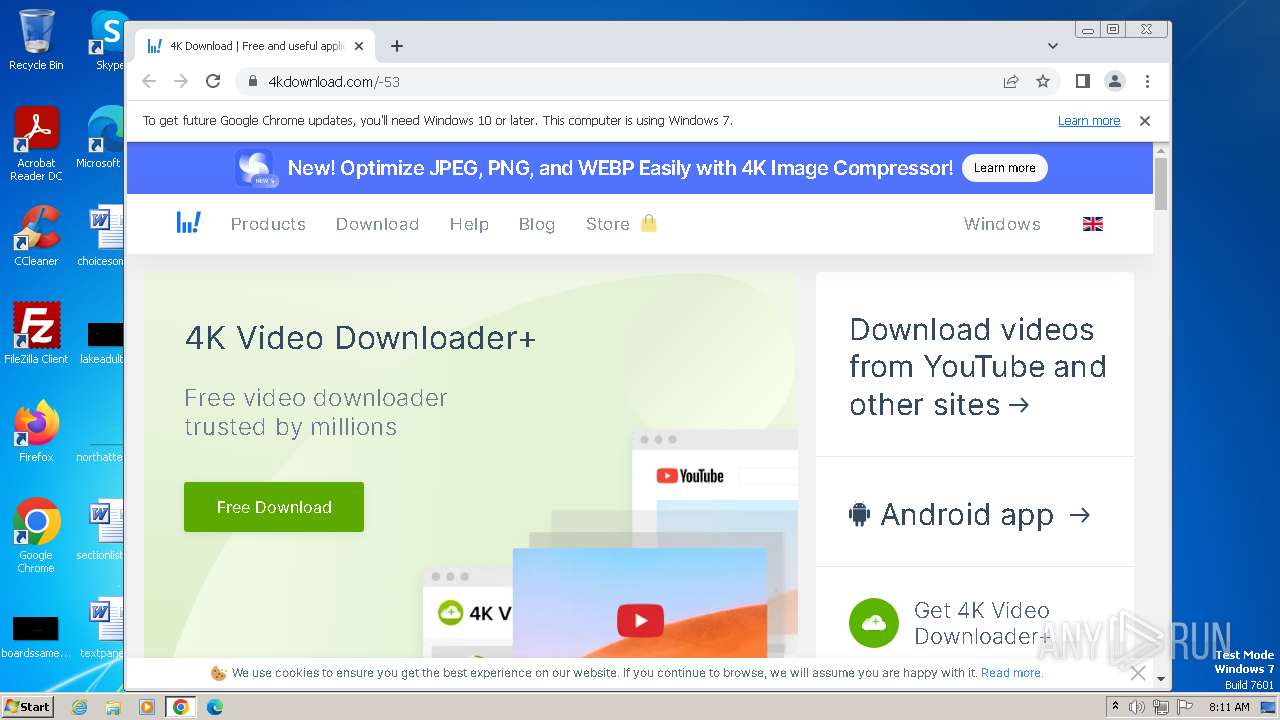Open the Chrome side panel icon

click(x=1082, y=81)
